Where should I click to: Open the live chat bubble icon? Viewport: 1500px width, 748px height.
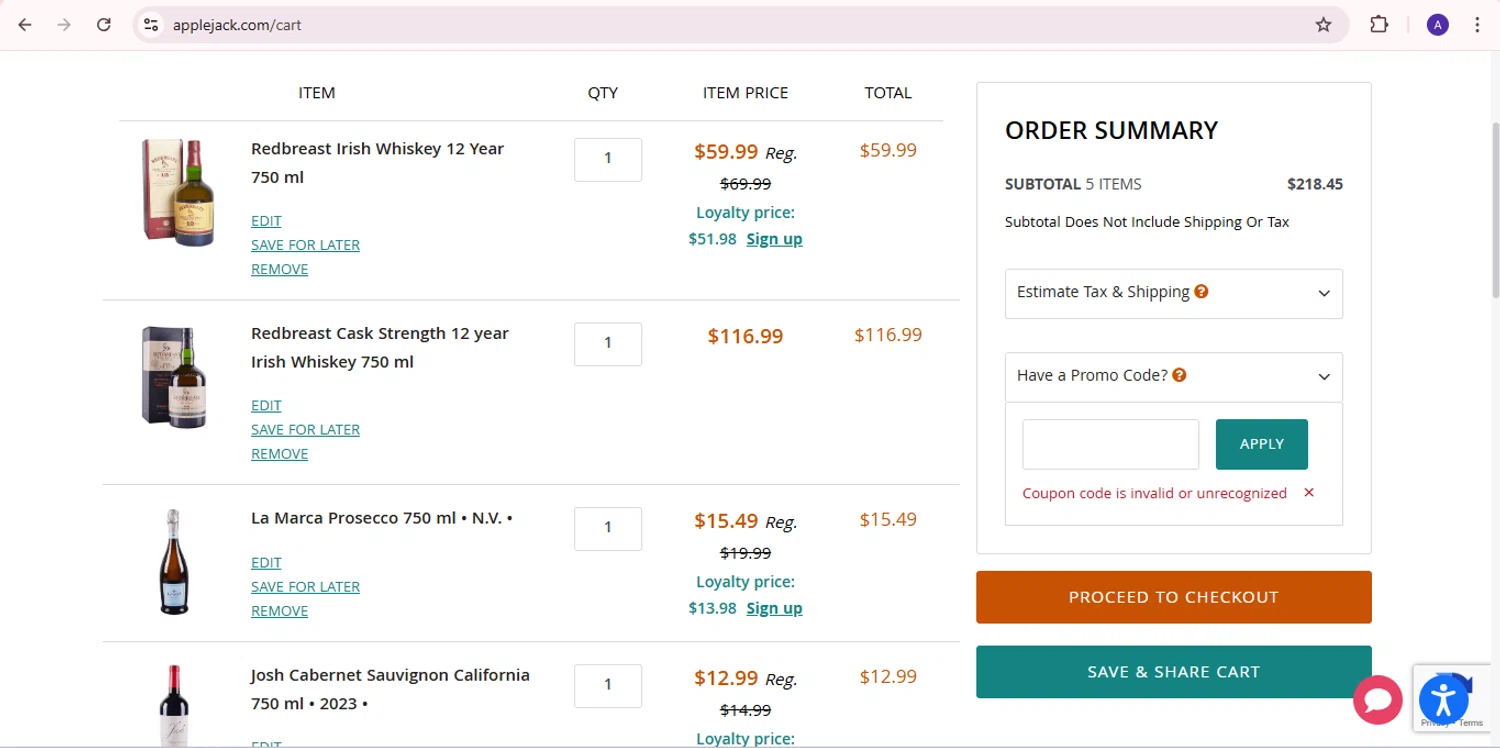(x=1378, y=699)
